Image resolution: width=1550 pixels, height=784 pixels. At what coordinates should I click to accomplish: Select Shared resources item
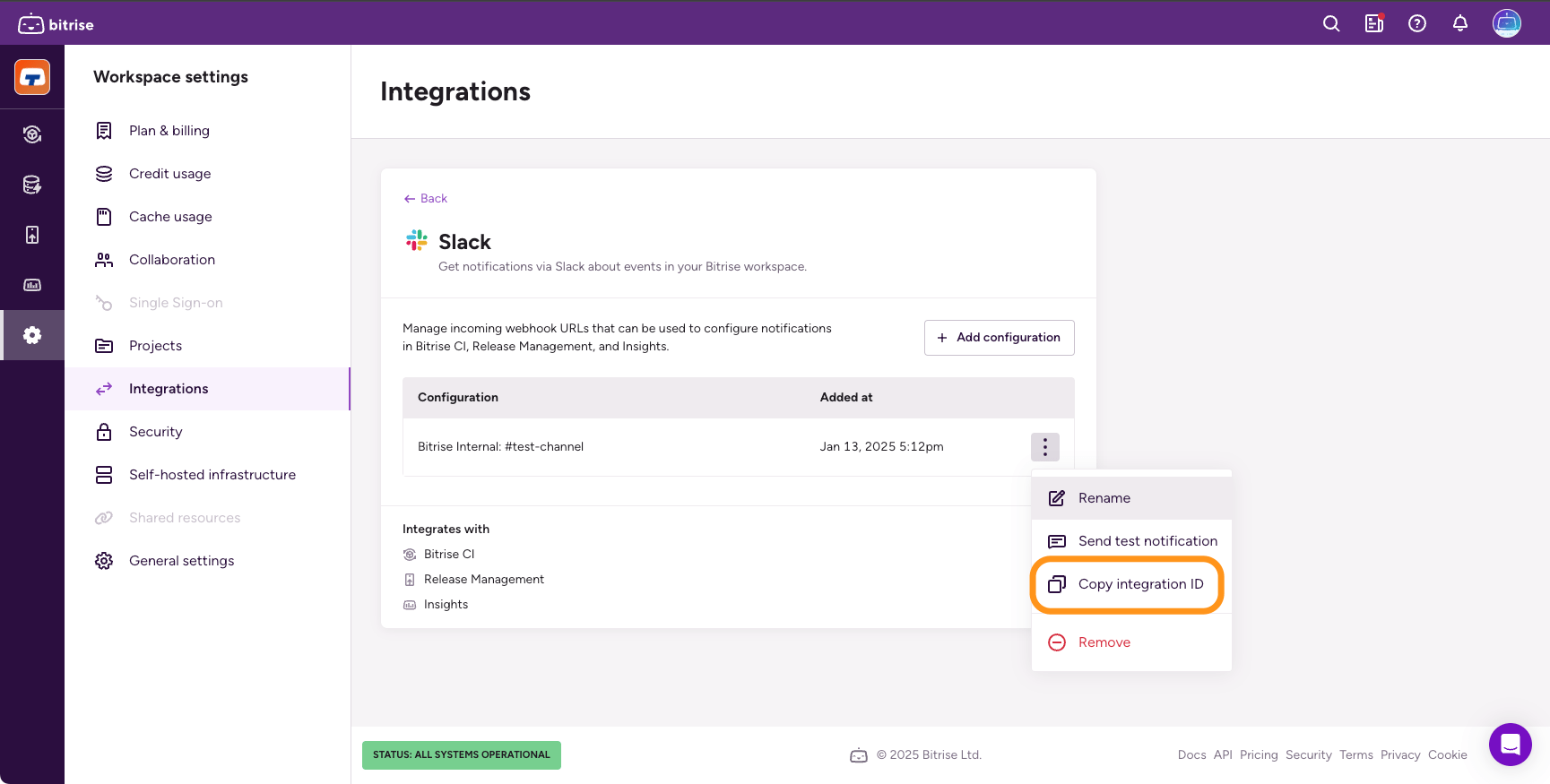207,518
